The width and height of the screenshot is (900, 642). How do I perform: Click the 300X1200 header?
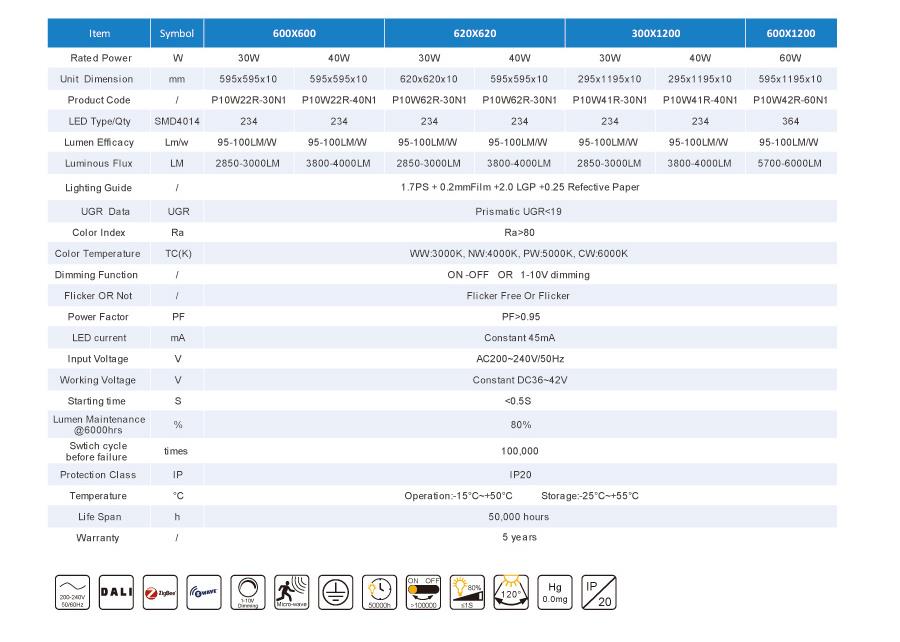coord(654,32)
